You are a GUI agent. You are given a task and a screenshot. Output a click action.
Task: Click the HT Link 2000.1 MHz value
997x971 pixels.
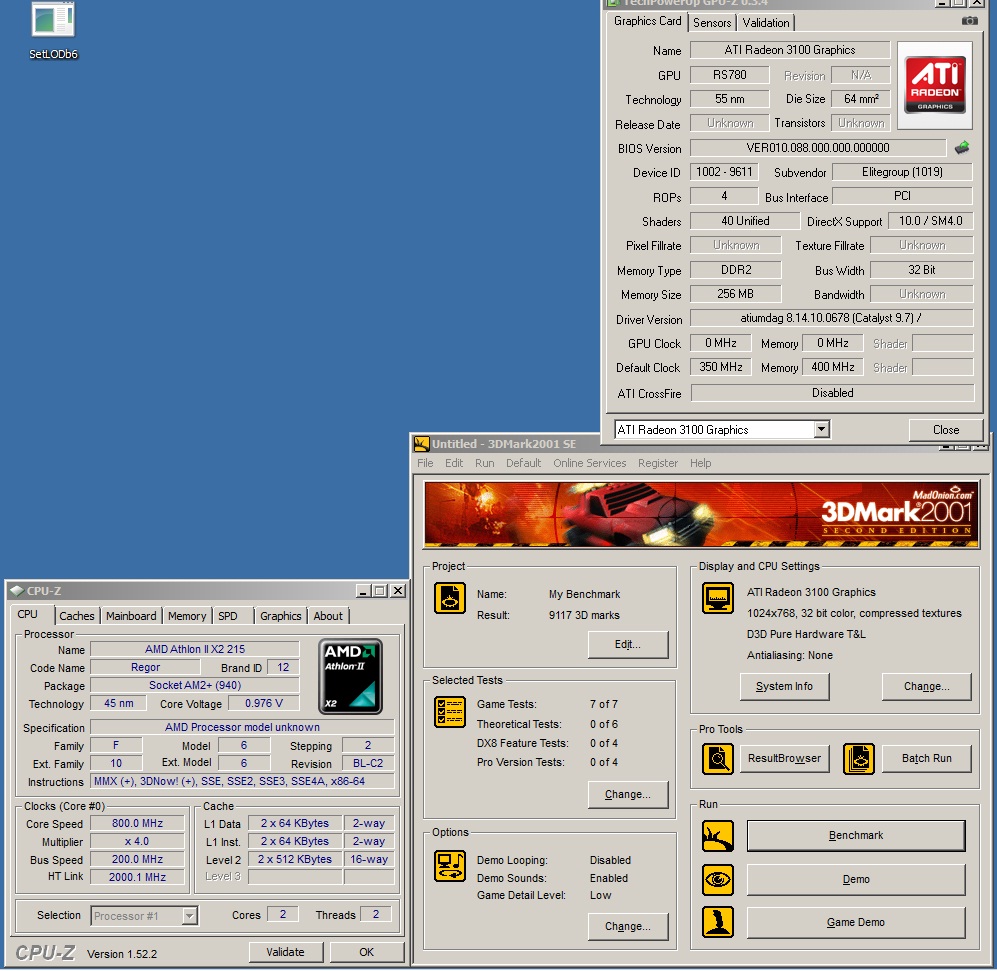coord(137,877)
